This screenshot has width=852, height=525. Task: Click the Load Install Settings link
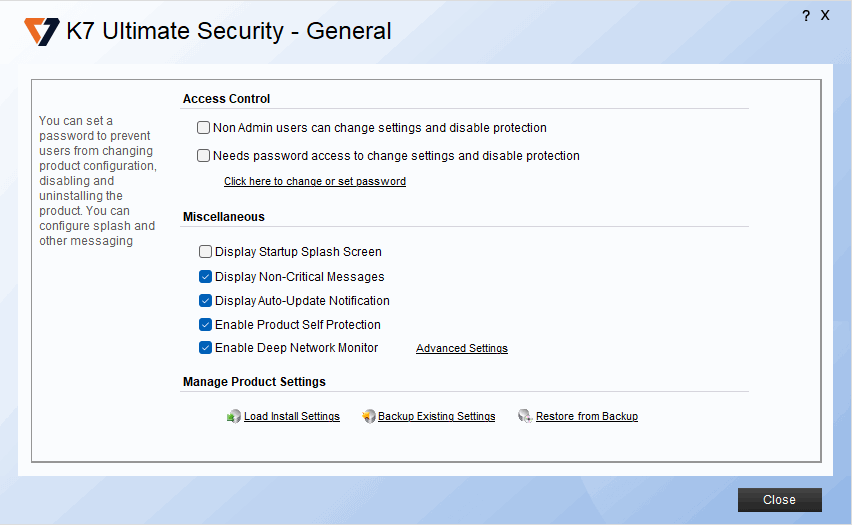click(292, 417)
